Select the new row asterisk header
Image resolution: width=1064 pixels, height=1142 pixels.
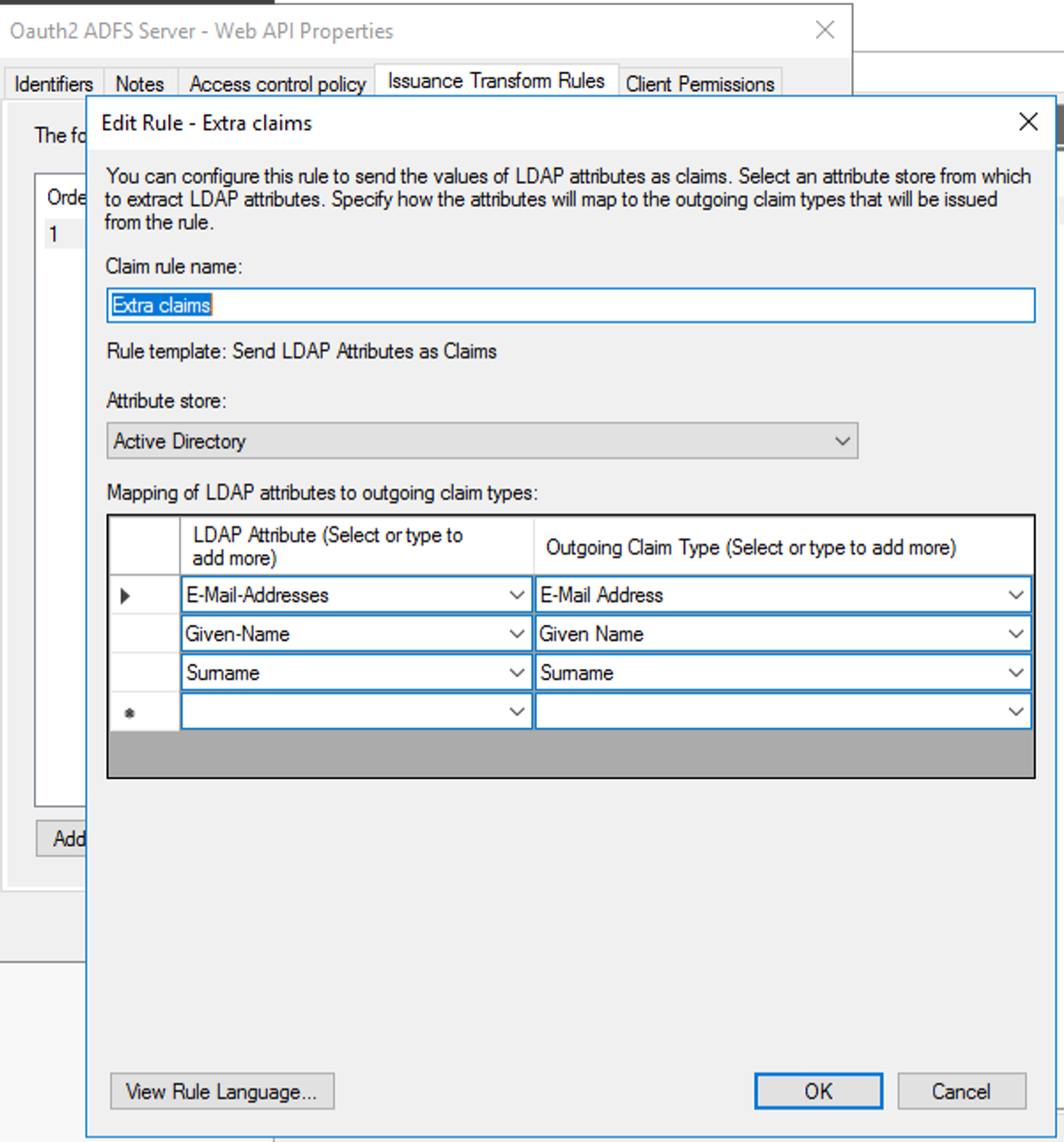click(144, 712)
